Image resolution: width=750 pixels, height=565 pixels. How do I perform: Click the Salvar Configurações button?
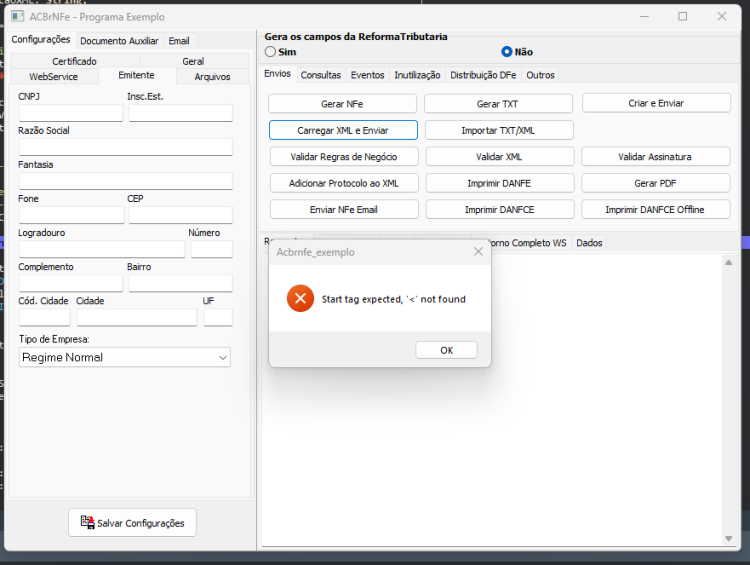132,522
